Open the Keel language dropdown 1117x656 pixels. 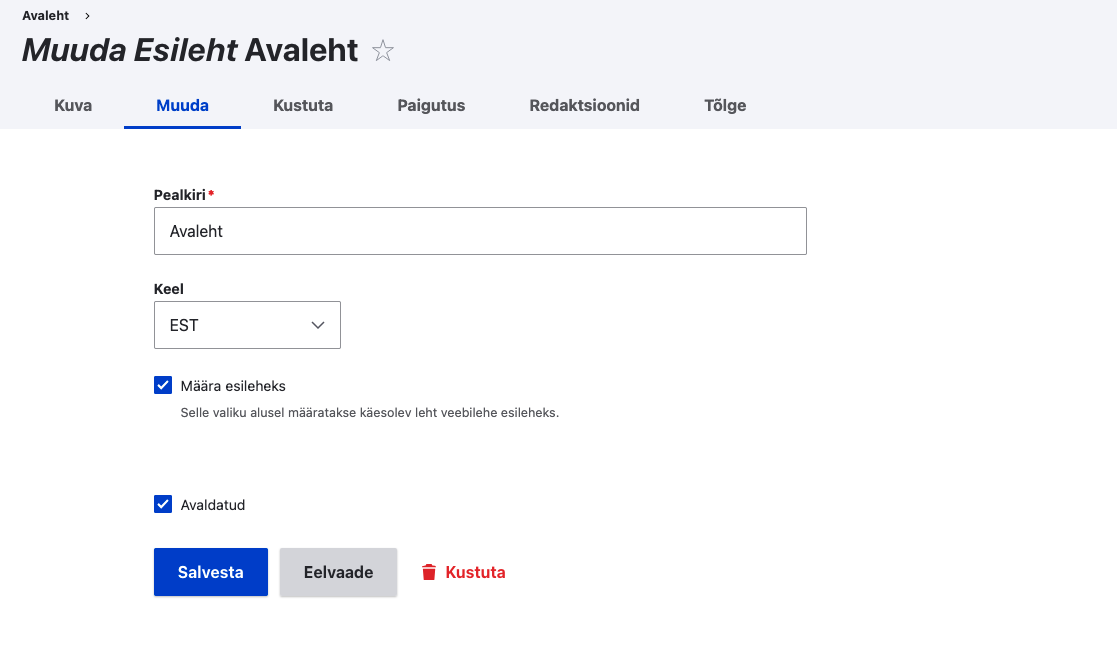coord(247,325)
